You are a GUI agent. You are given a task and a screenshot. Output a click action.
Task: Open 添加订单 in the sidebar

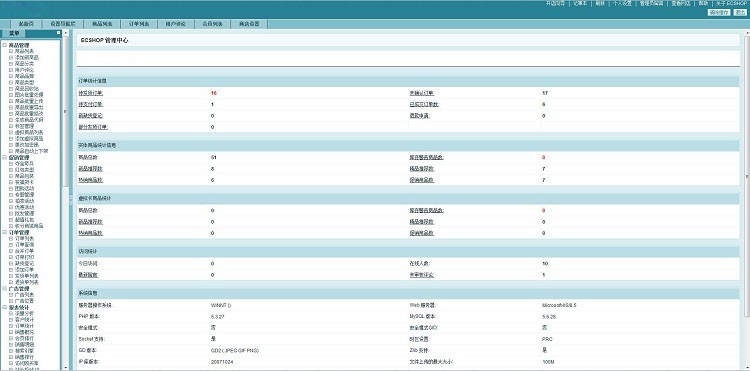(24, 269)
